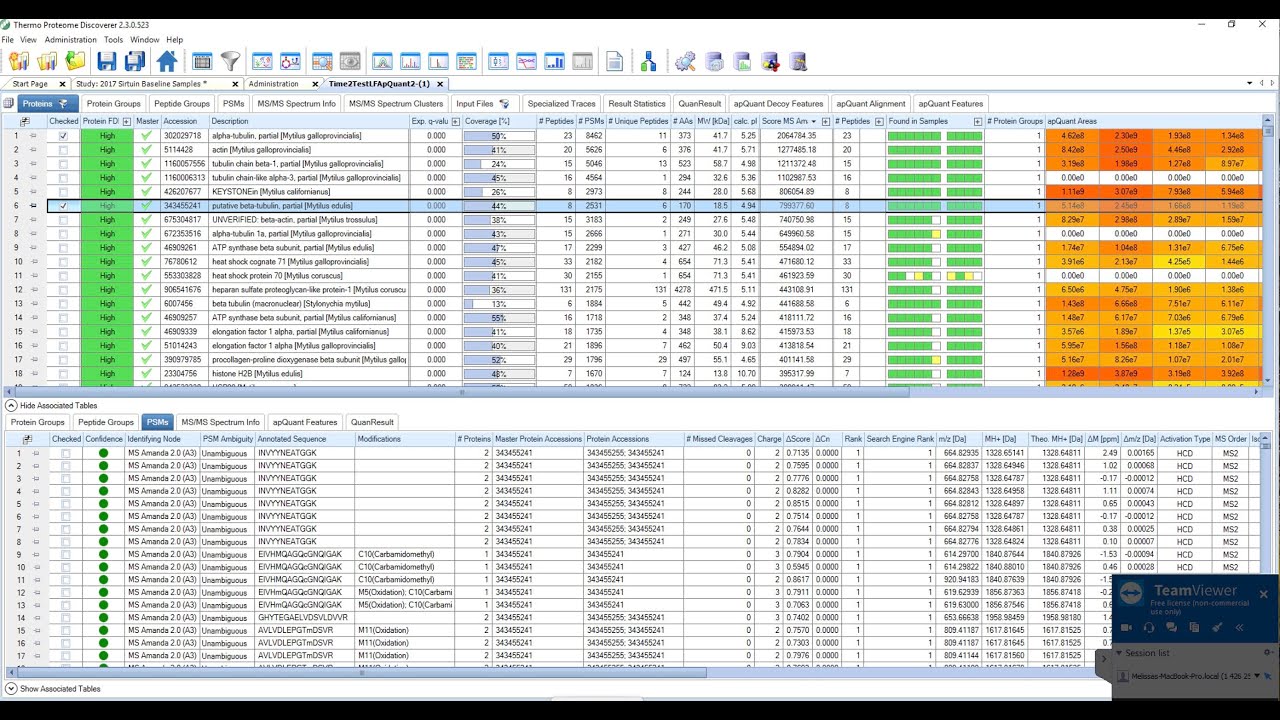Click the TeamViewer video camera icon
This screenshot has width=1280, height=720.
[x=1126, y=627]
